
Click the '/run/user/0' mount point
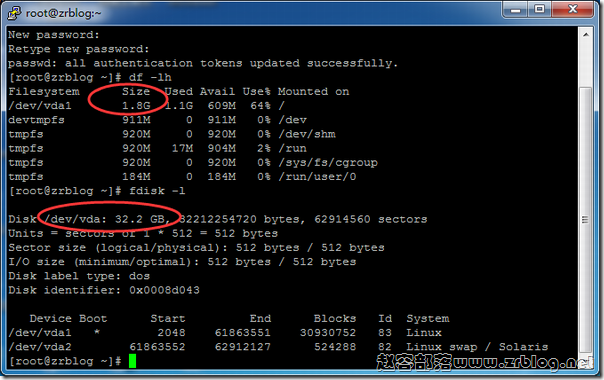(x=317, y=177)
